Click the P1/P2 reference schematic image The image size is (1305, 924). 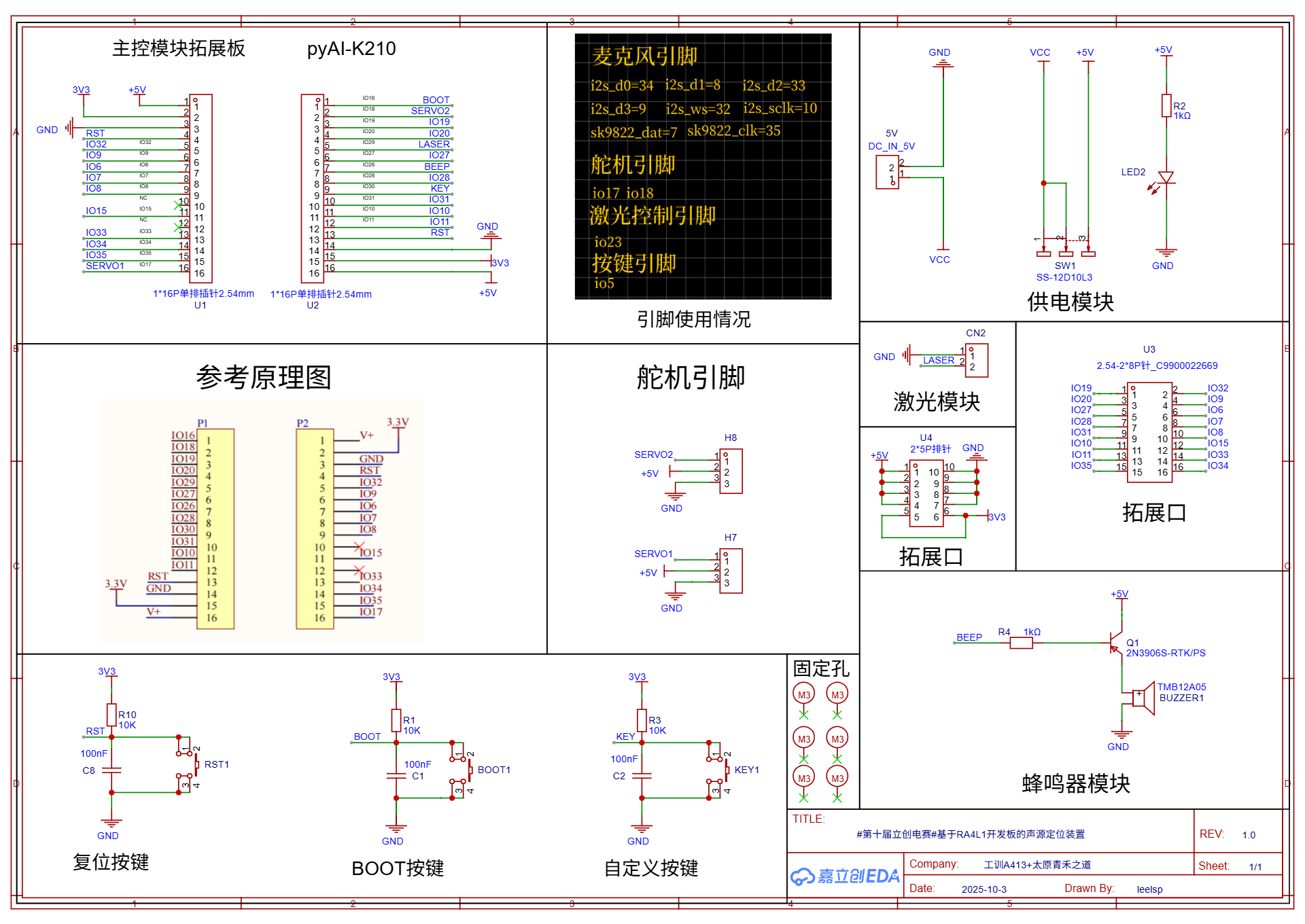262,521
